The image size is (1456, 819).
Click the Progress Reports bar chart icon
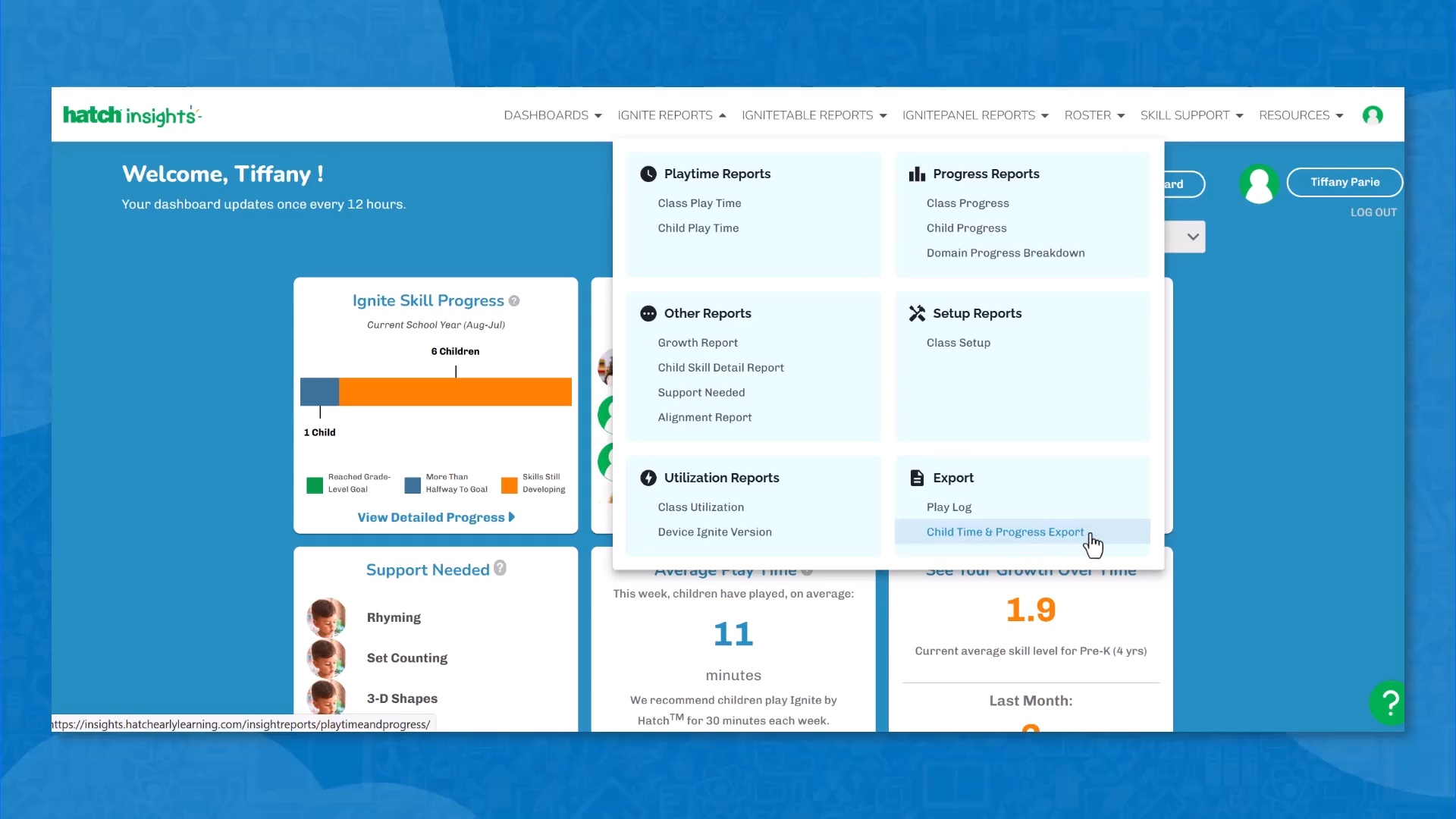[x=917, y=174]
